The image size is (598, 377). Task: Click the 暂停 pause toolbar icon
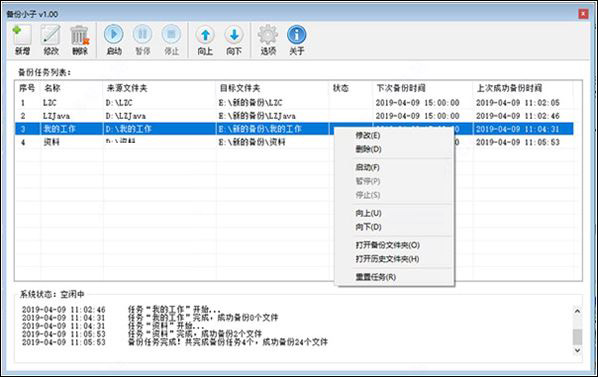point(143,40)
